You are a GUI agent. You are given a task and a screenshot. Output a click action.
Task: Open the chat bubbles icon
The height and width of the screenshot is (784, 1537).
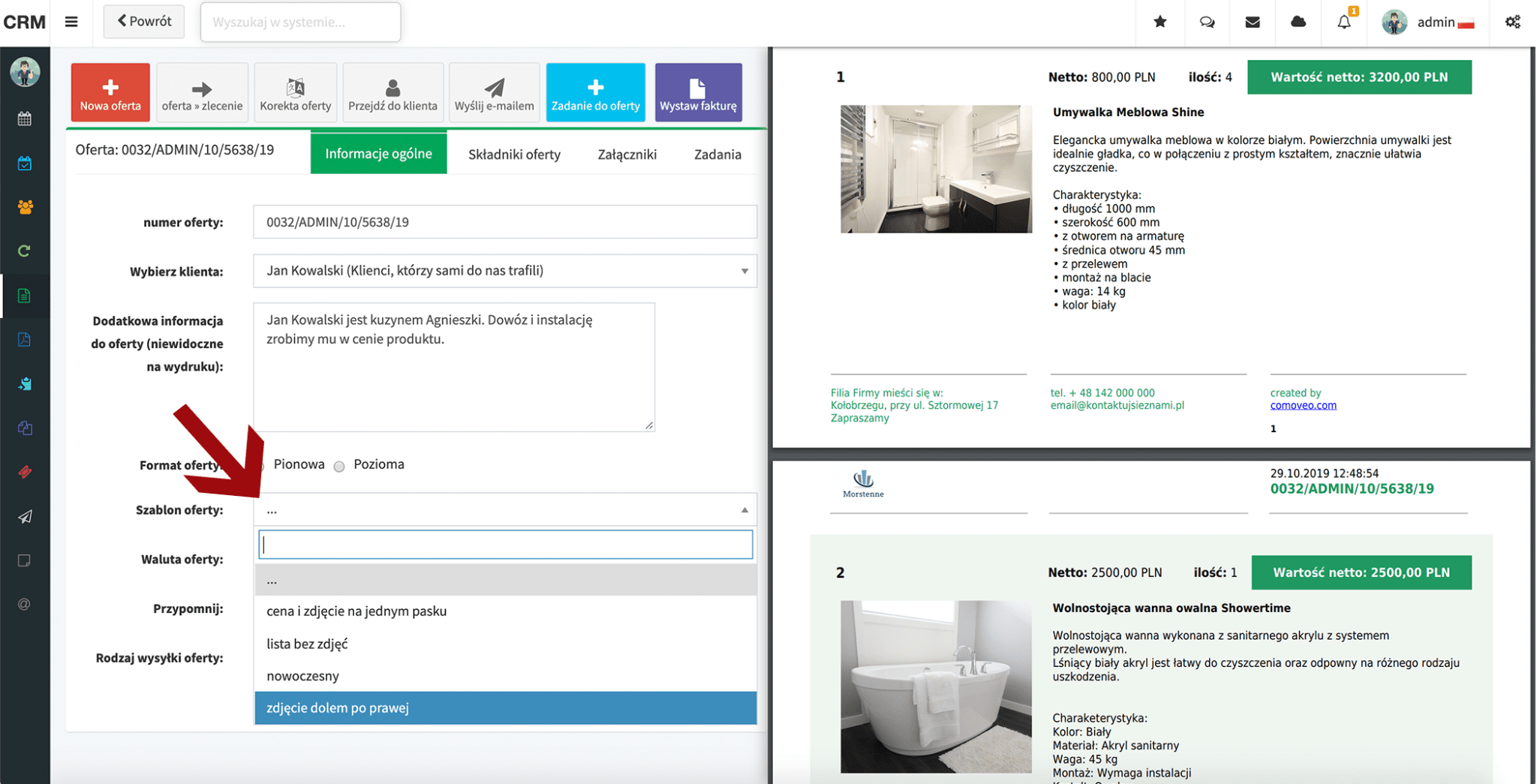pyautogui.click(x=1207, y=22)
